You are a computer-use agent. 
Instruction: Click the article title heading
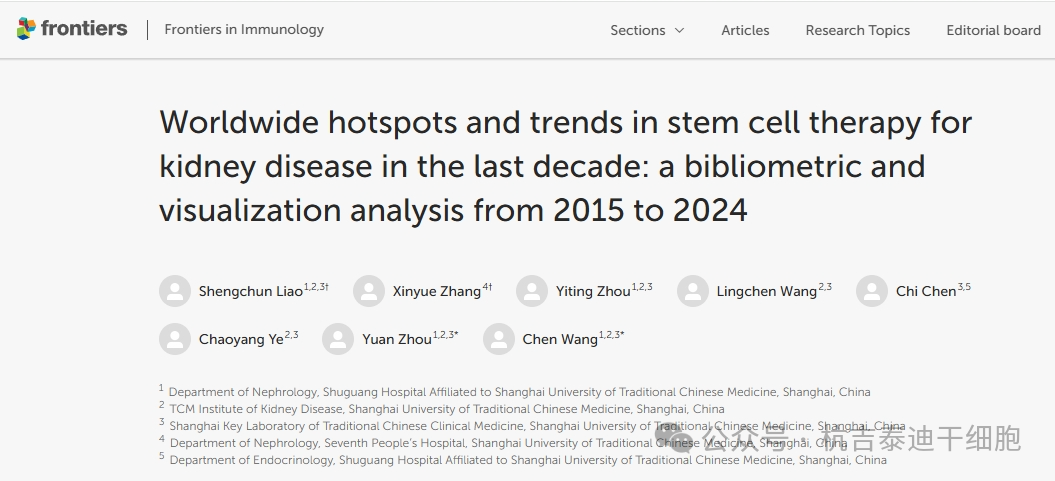coord(565,166)
